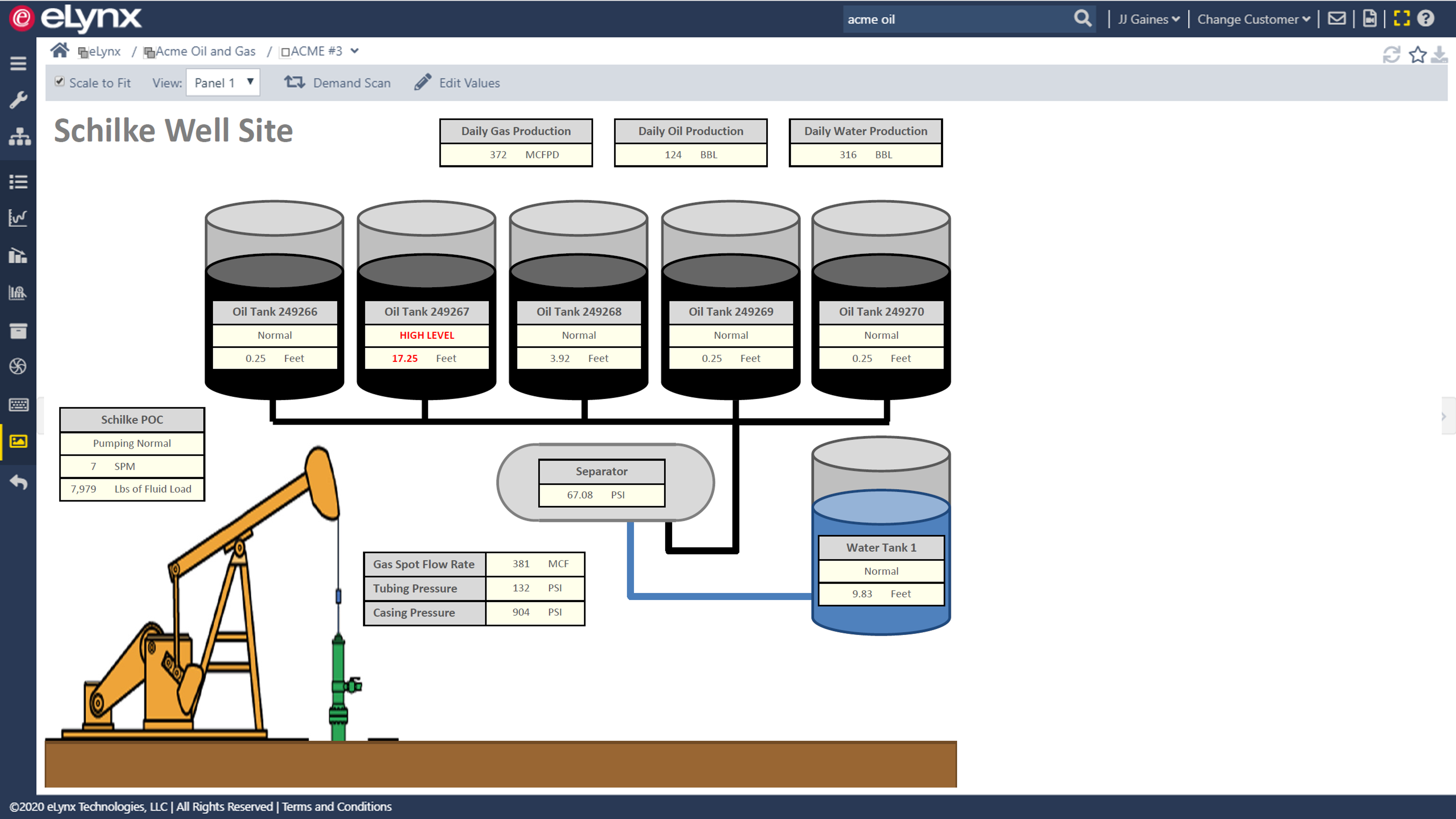Viewport: 1456px width, 819px height.
Task: Uncheck the Scale to Fit checkbox
Action: [x=59, y=82]
